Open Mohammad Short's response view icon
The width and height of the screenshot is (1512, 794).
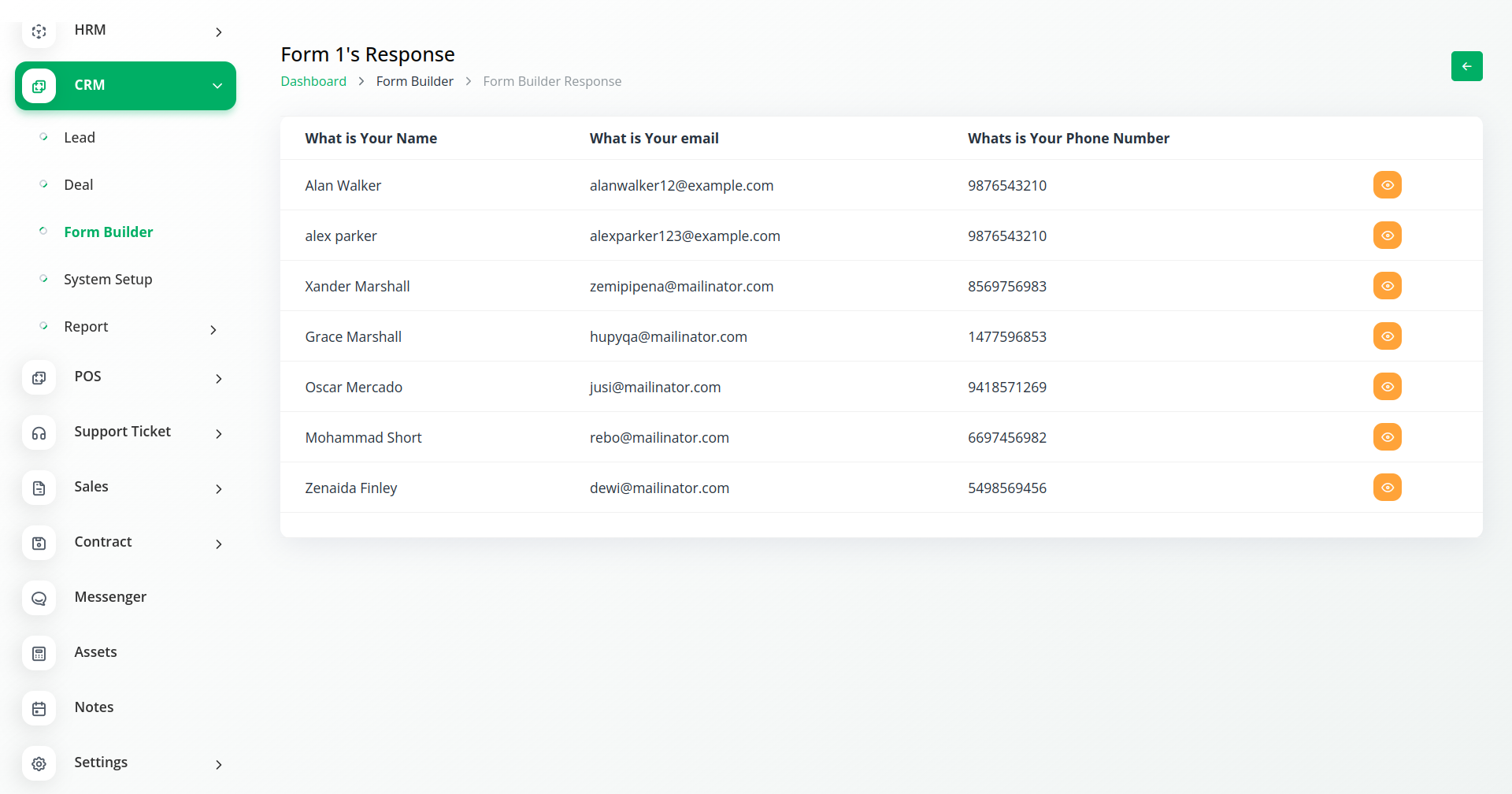[x=1387, y=437]
